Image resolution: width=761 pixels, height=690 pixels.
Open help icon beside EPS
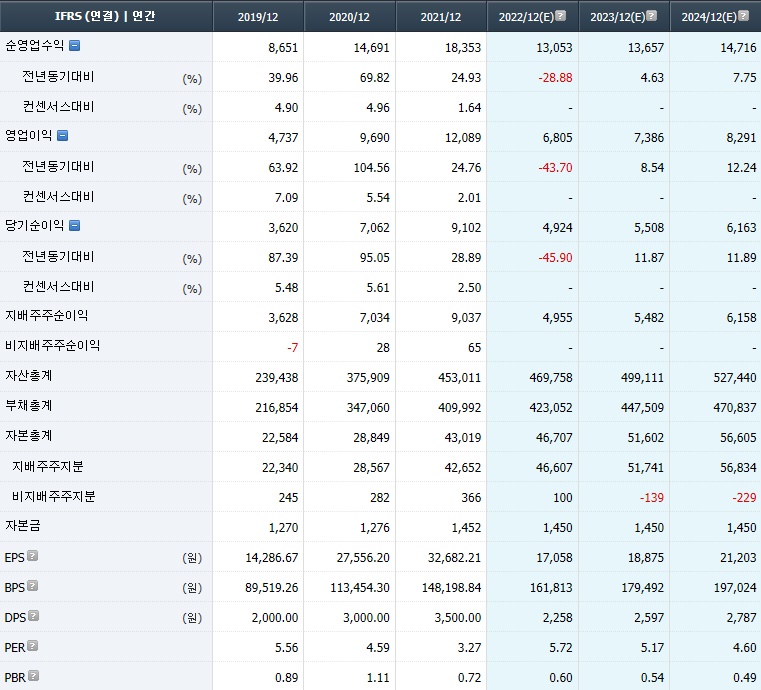pos(33,556)
